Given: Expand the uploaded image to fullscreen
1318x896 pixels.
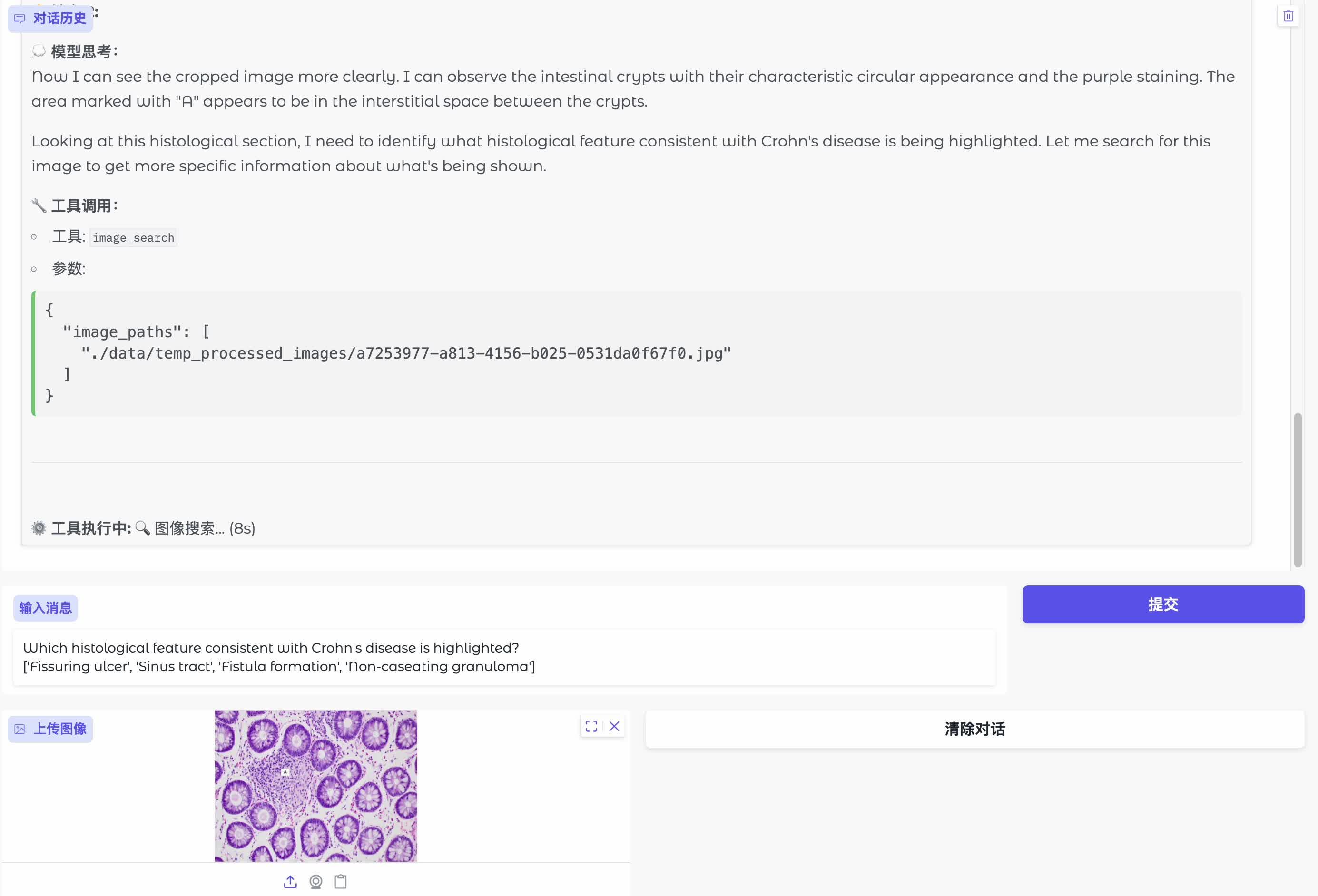Looking at the screenshot, I should point(591,727).
